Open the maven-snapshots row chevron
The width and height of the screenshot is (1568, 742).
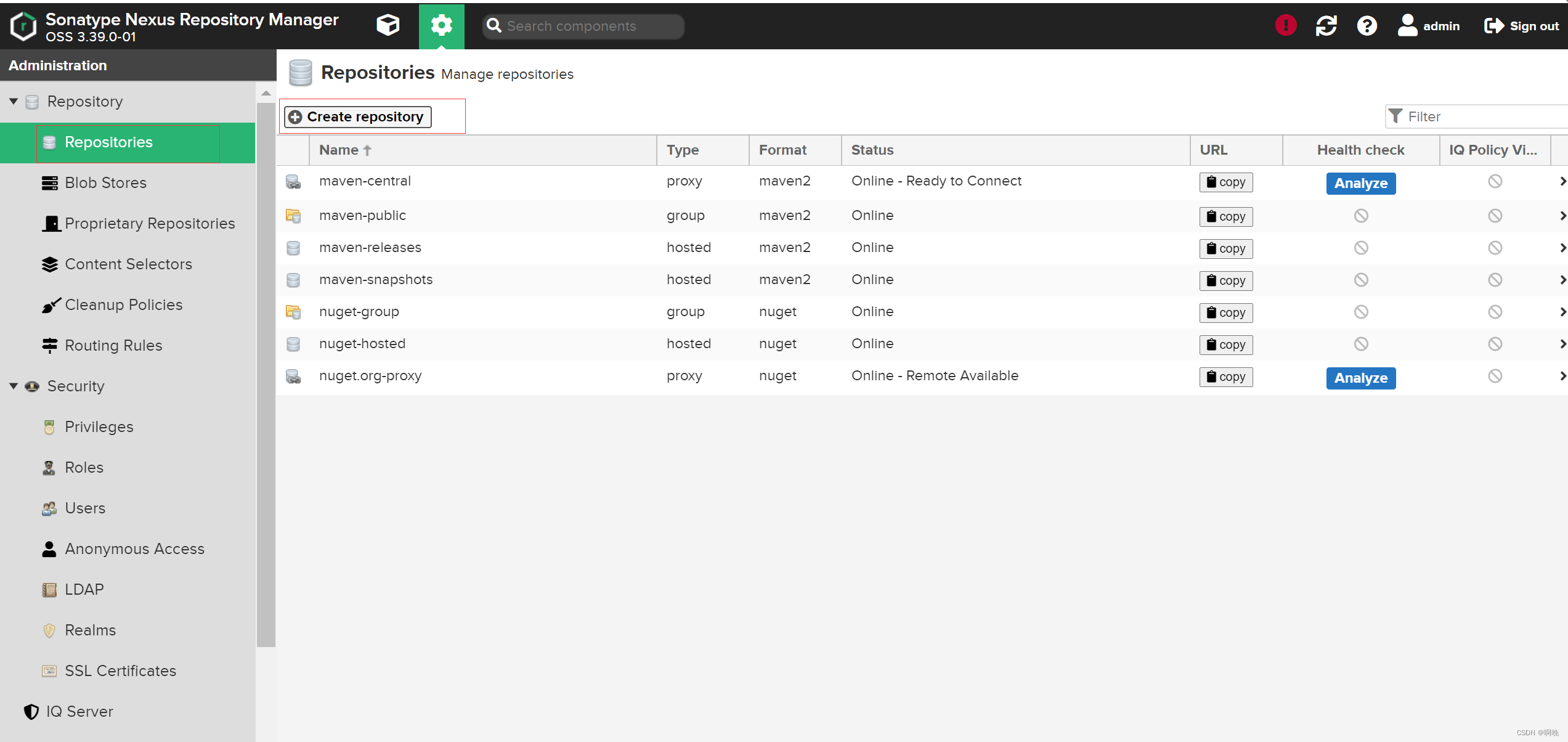[1562, 280]
